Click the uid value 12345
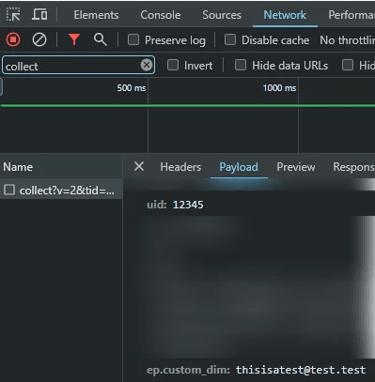Image resolution: width=375 pixels, height=382 pixels. 188,205
